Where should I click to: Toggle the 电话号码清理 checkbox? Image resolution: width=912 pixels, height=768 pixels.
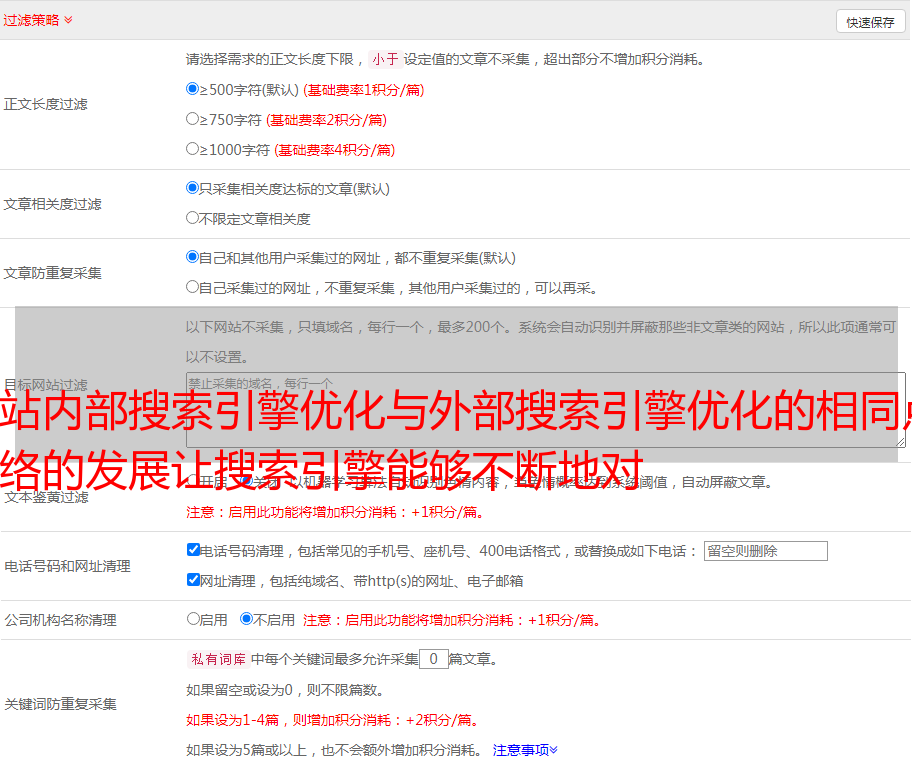coord(193,550)
